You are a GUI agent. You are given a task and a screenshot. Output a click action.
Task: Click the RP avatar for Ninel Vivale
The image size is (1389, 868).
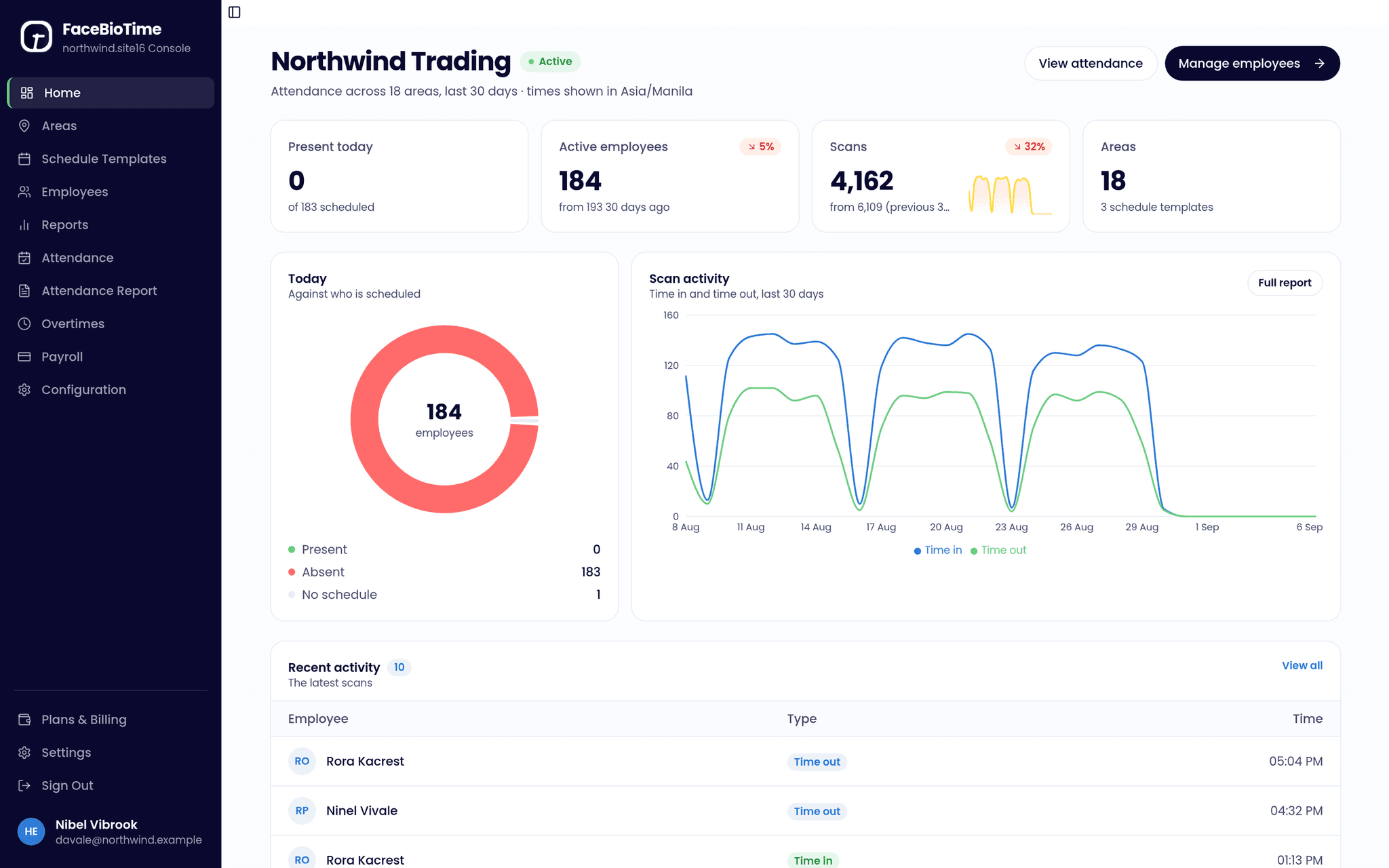302,810
